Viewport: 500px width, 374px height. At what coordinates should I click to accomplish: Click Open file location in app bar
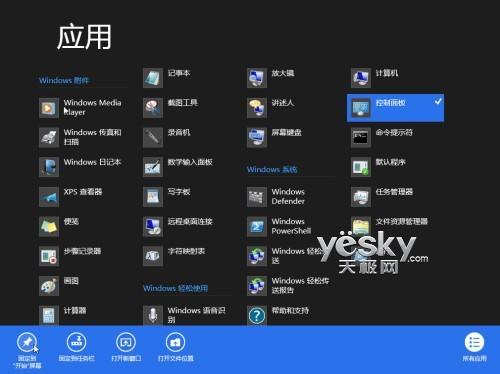(175, 347)
